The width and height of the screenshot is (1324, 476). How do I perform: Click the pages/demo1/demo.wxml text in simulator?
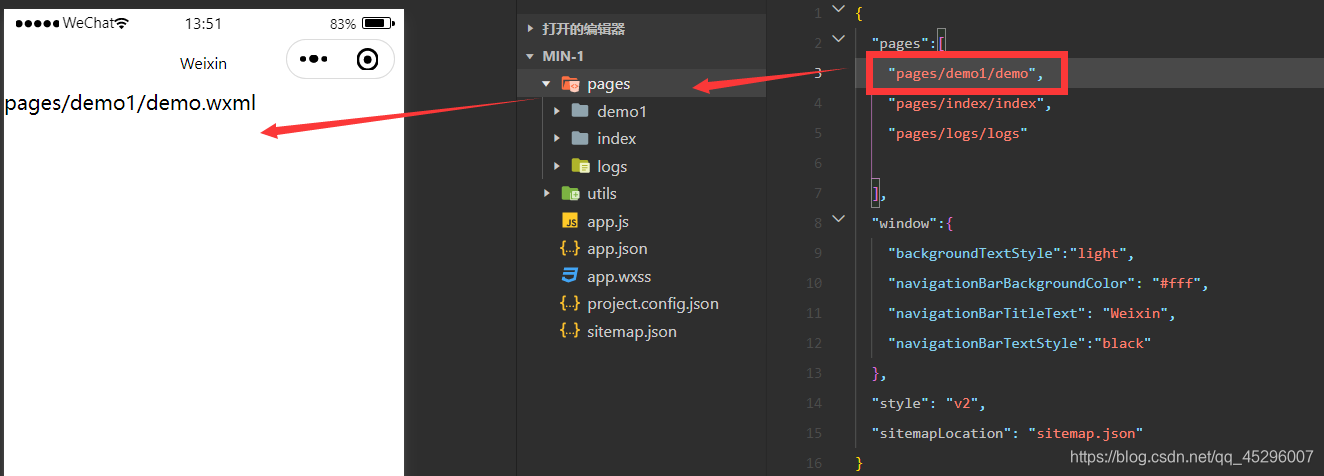pyautogui.click(x=130, y=103)
